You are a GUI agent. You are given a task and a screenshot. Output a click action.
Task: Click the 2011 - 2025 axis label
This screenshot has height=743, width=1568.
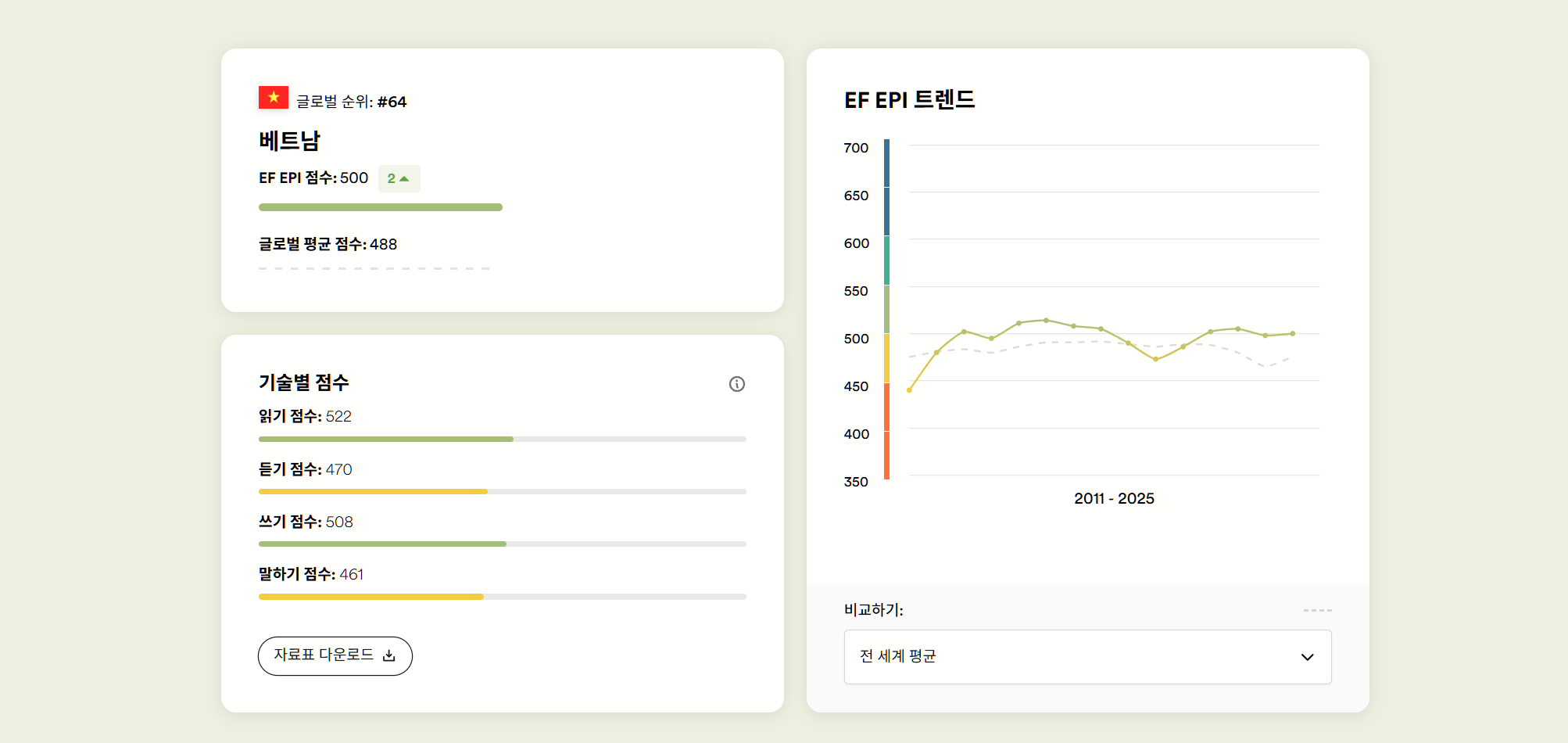point(1114,499)
